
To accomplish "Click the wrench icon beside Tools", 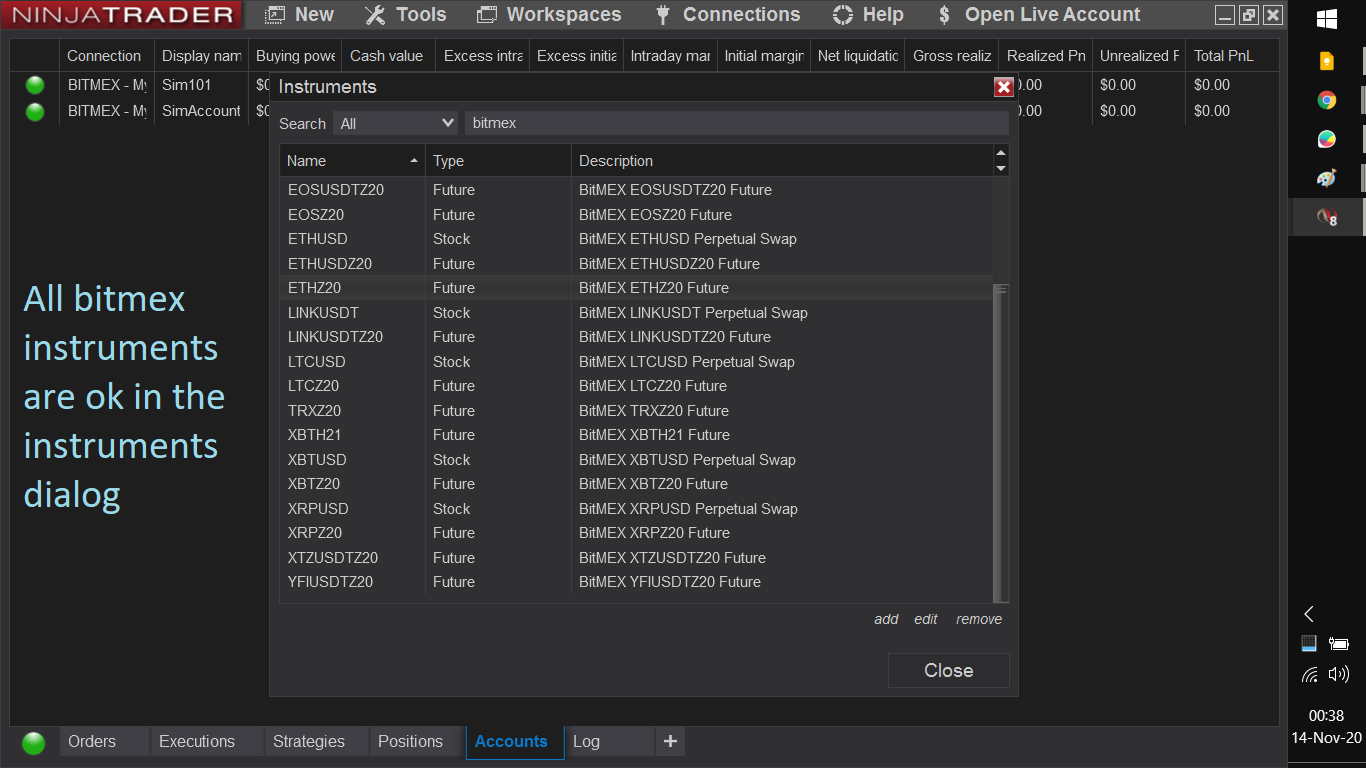I will point(375,15).
